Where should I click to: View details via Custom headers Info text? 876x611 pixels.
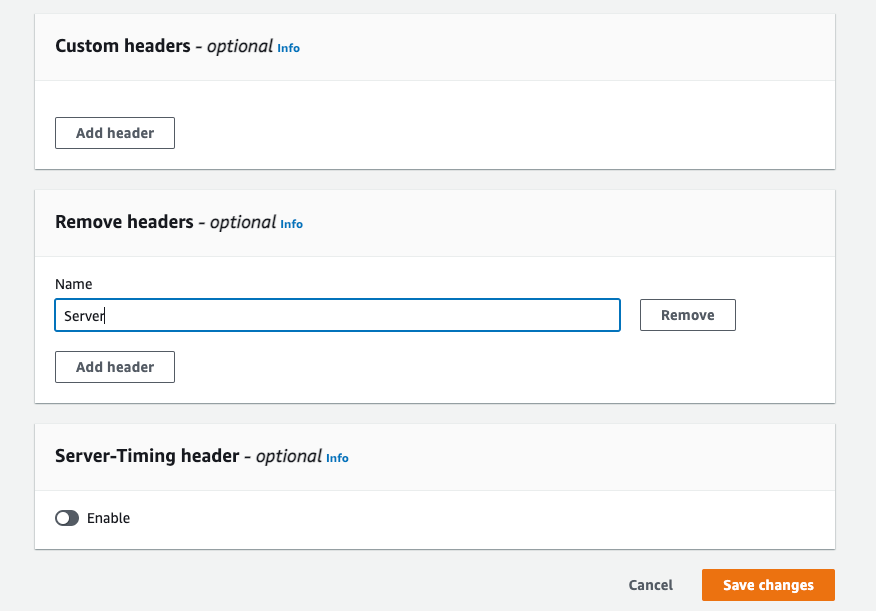(x=288, y=47)
